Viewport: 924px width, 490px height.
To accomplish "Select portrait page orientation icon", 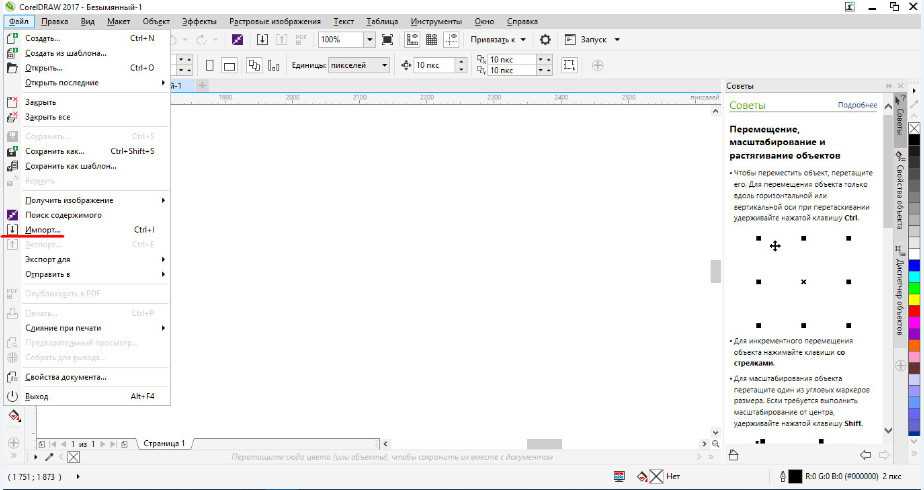I will coord(210,65).
